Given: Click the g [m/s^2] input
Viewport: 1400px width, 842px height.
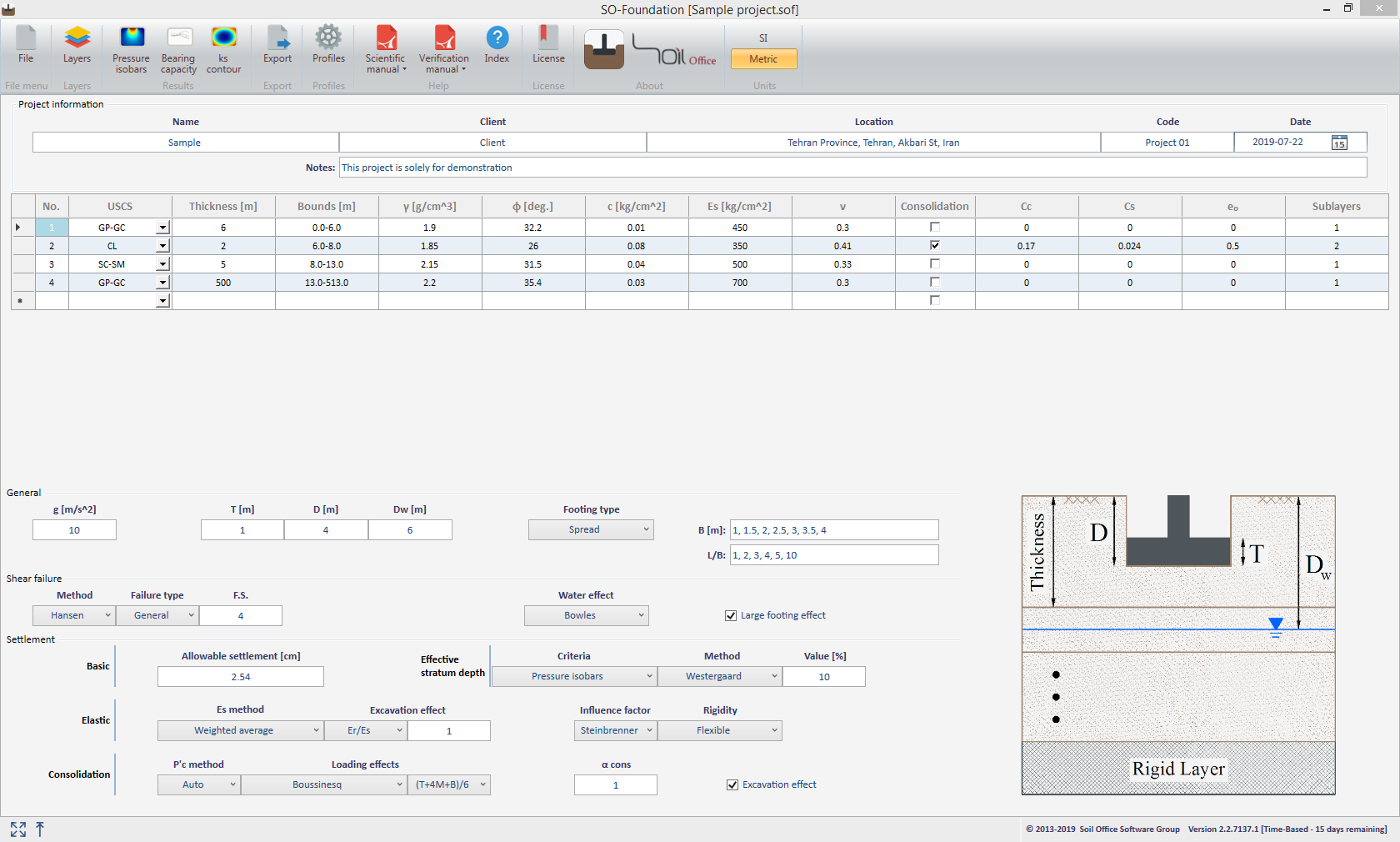Looking at the screenshot, I should [x=74, y=530].
